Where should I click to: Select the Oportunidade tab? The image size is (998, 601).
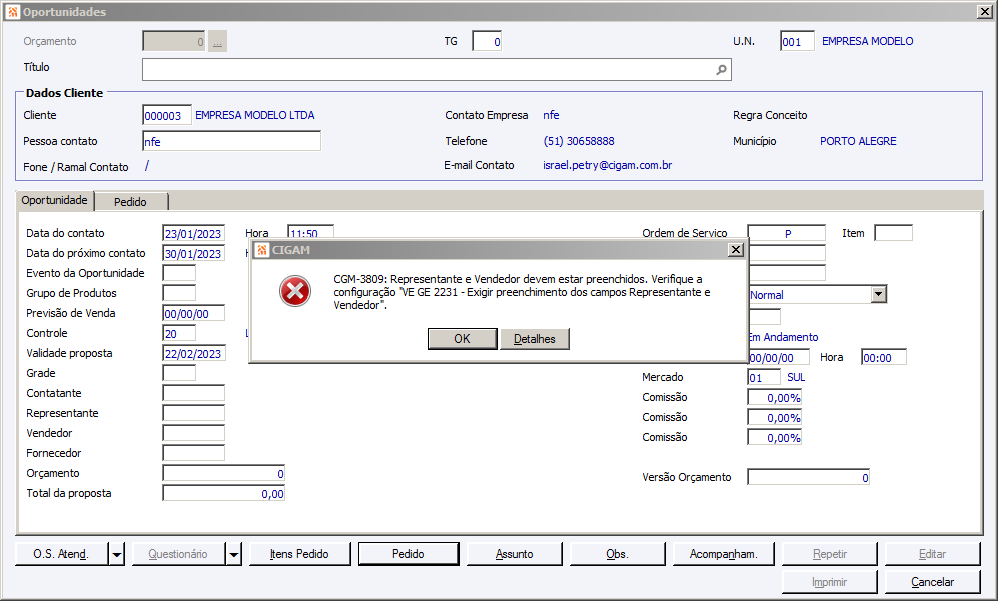tap(55, 200)
